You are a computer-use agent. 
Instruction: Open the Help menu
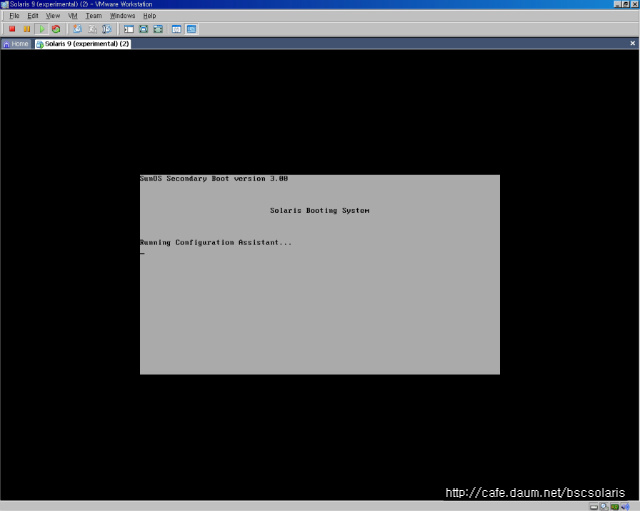[149, 16]
